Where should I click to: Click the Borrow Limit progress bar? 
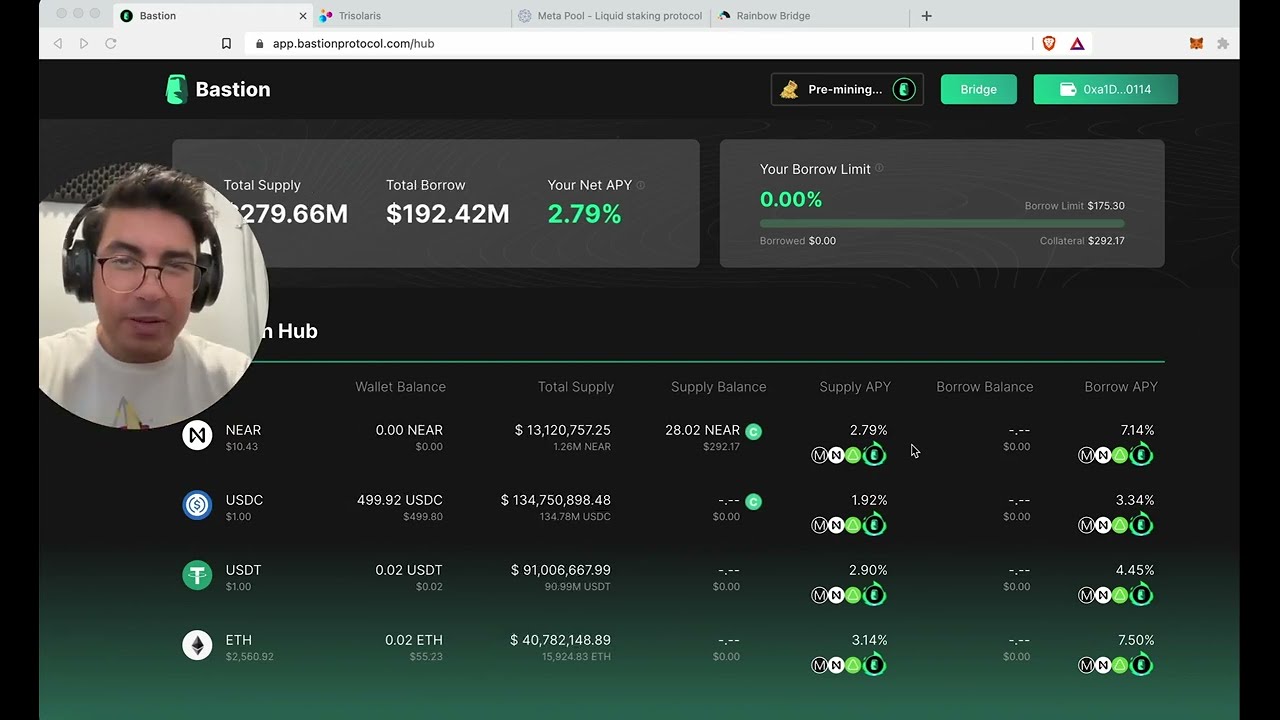(942, 224)
